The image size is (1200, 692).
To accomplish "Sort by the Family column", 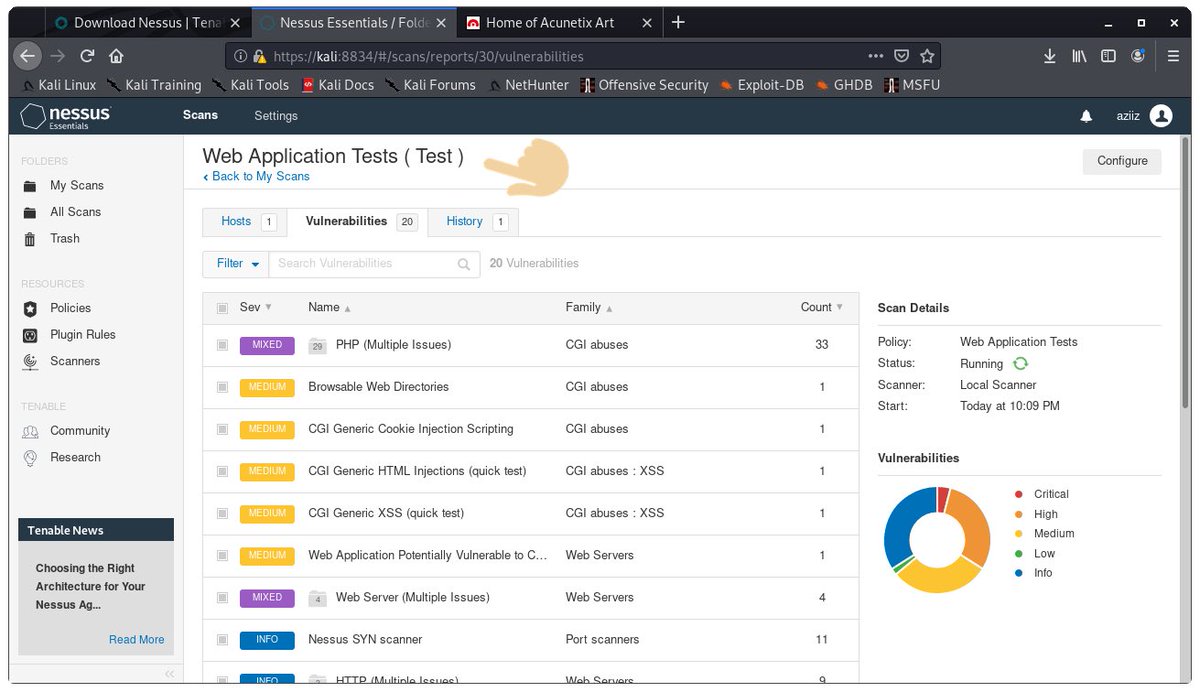I will (589, 307).
